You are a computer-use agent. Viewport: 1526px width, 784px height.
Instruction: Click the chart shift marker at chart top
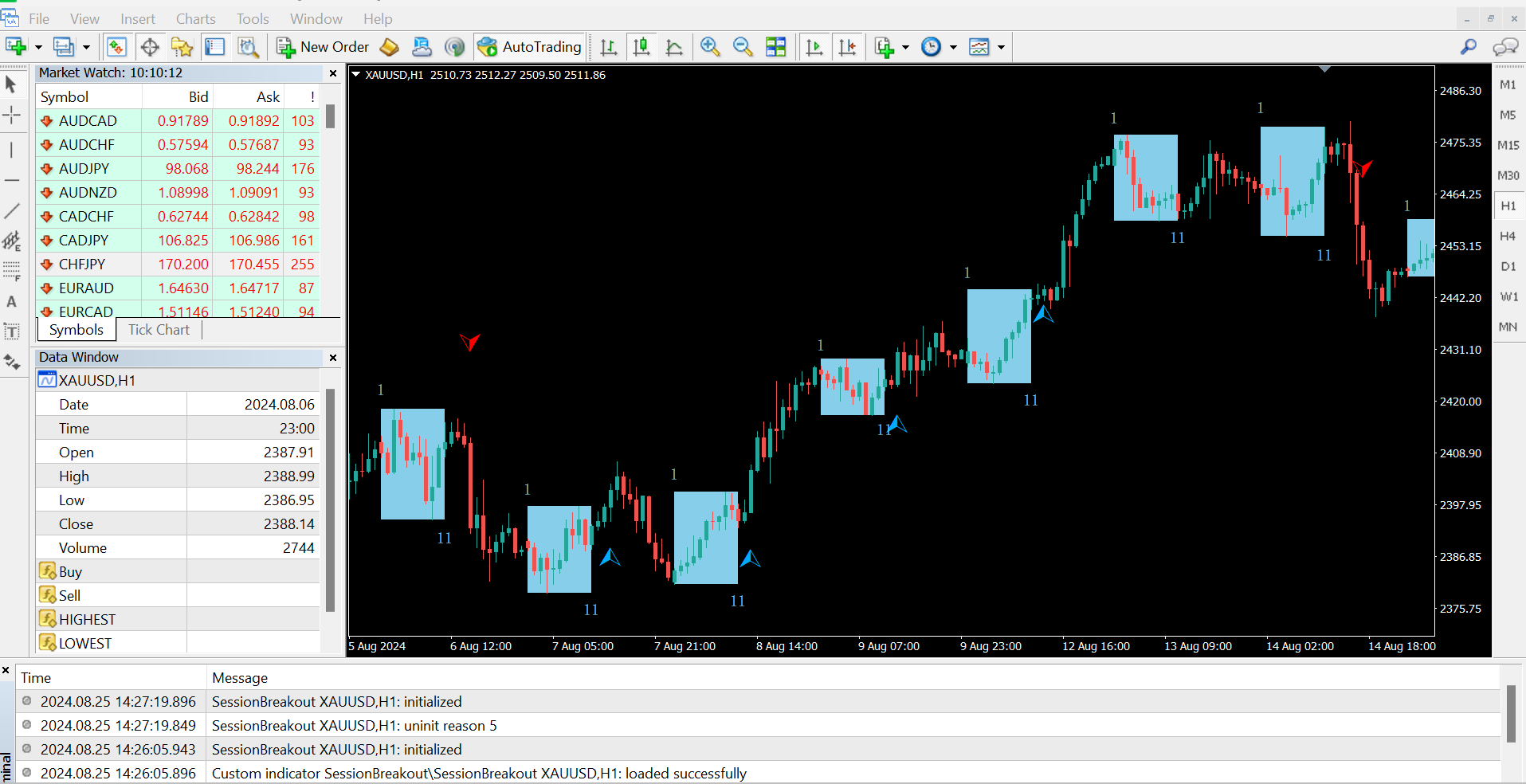(1324, 70)
